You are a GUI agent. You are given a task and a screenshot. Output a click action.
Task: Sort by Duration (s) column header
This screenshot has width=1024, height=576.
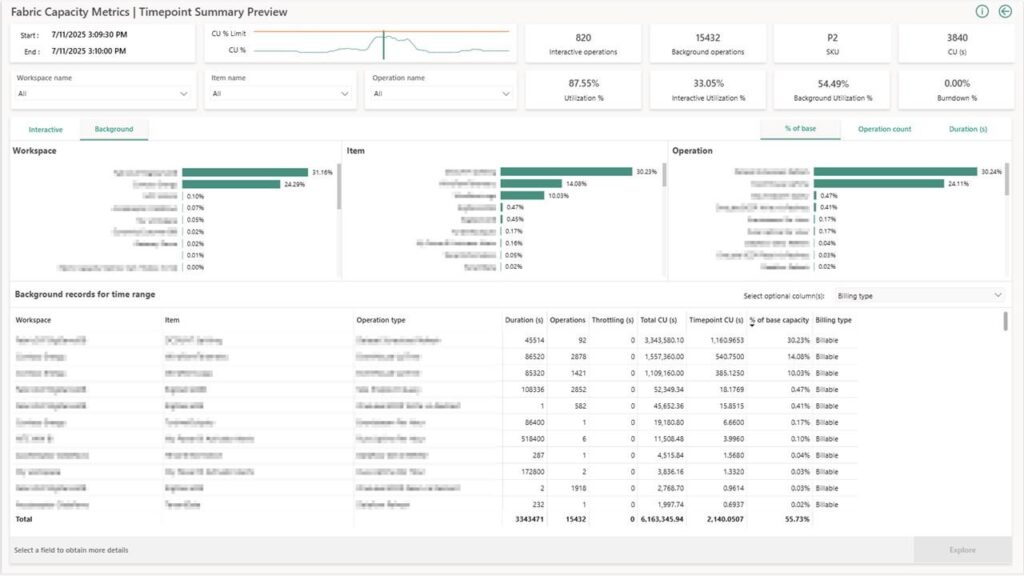click(x=524, y=320)
